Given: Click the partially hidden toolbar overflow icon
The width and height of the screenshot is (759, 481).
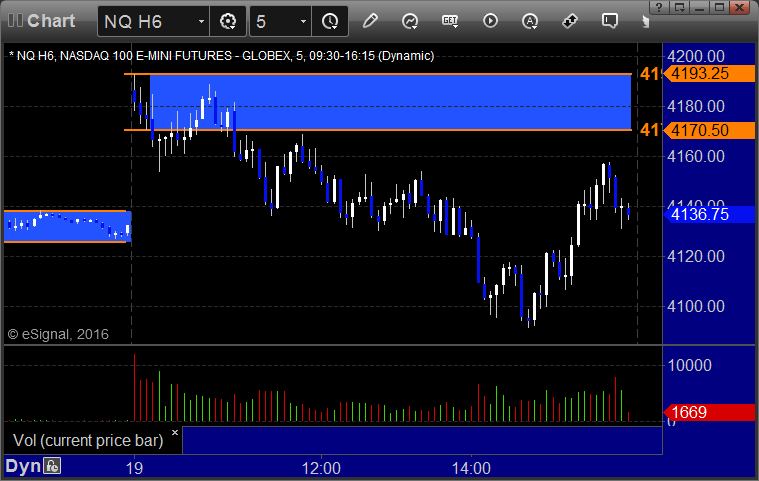Looking at the screenshot, I should click(645, 21).
